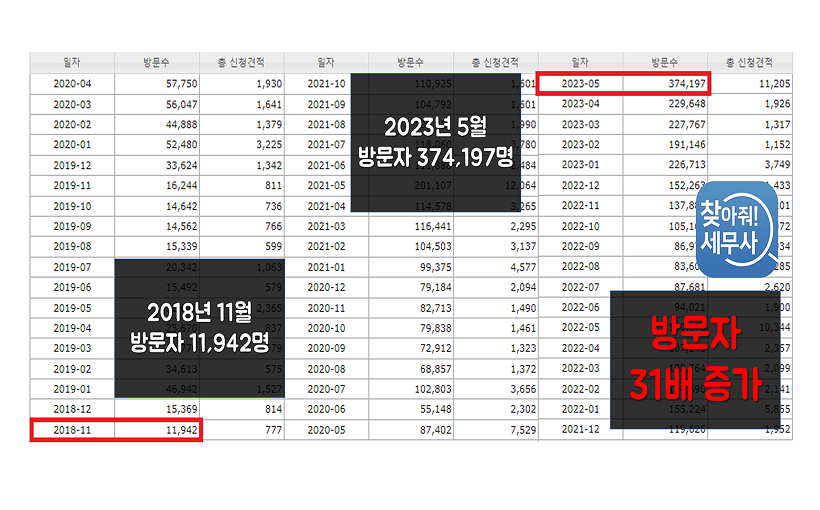The height and width of the screenshot is (510, 820).
Task: Select the 2020-04 date cell
Action: [x=72, y=83]
